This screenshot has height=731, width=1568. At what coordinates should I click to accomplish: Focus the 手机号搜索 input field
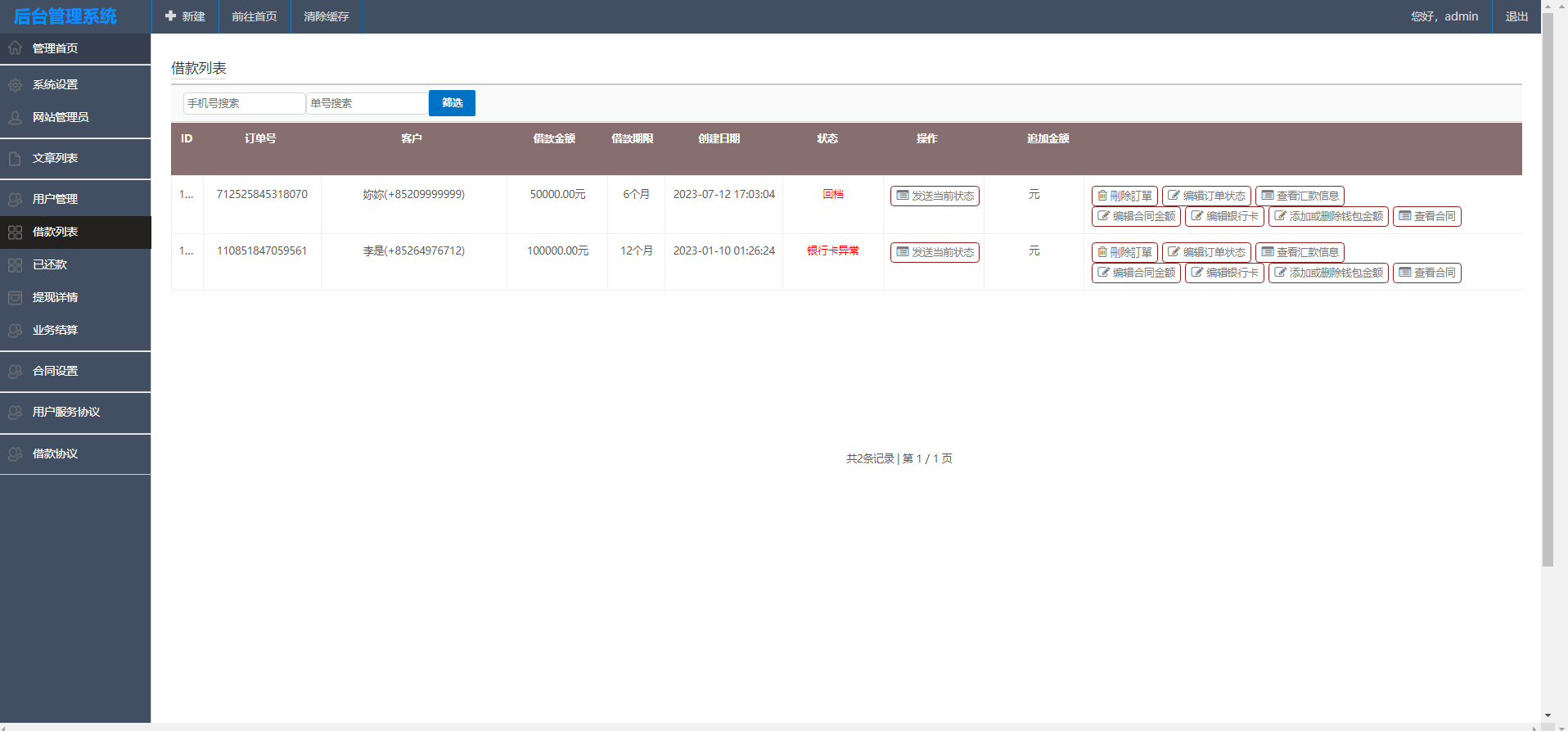point(244,103)
